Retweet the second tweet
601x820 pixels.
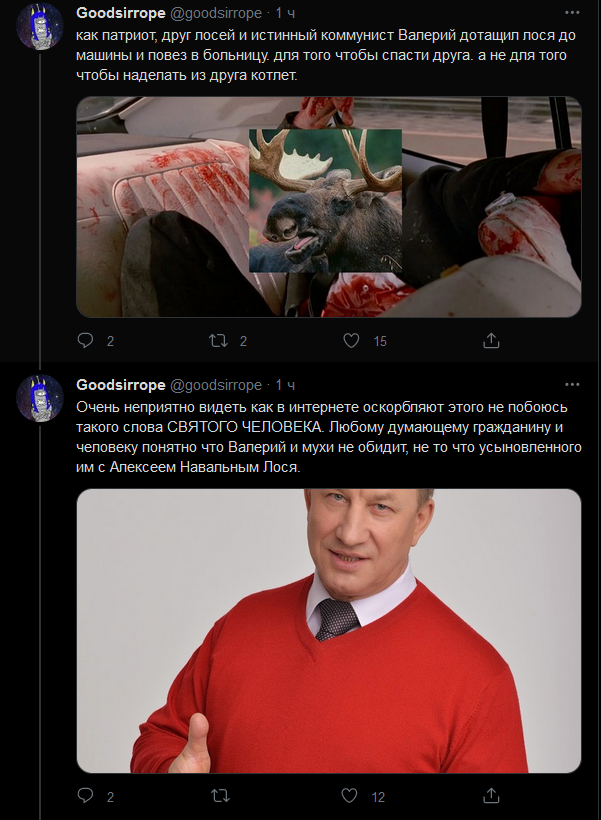pos(218,798)
